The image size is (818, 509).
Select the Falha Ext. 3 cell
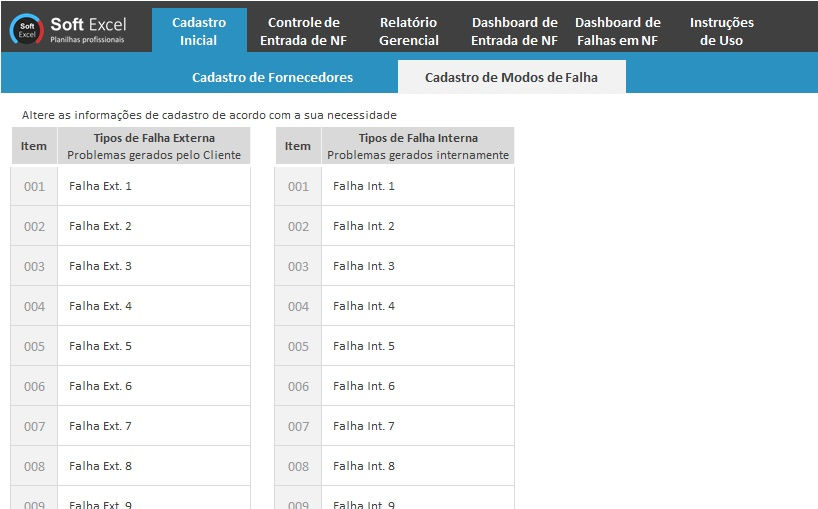click(154, 266)
